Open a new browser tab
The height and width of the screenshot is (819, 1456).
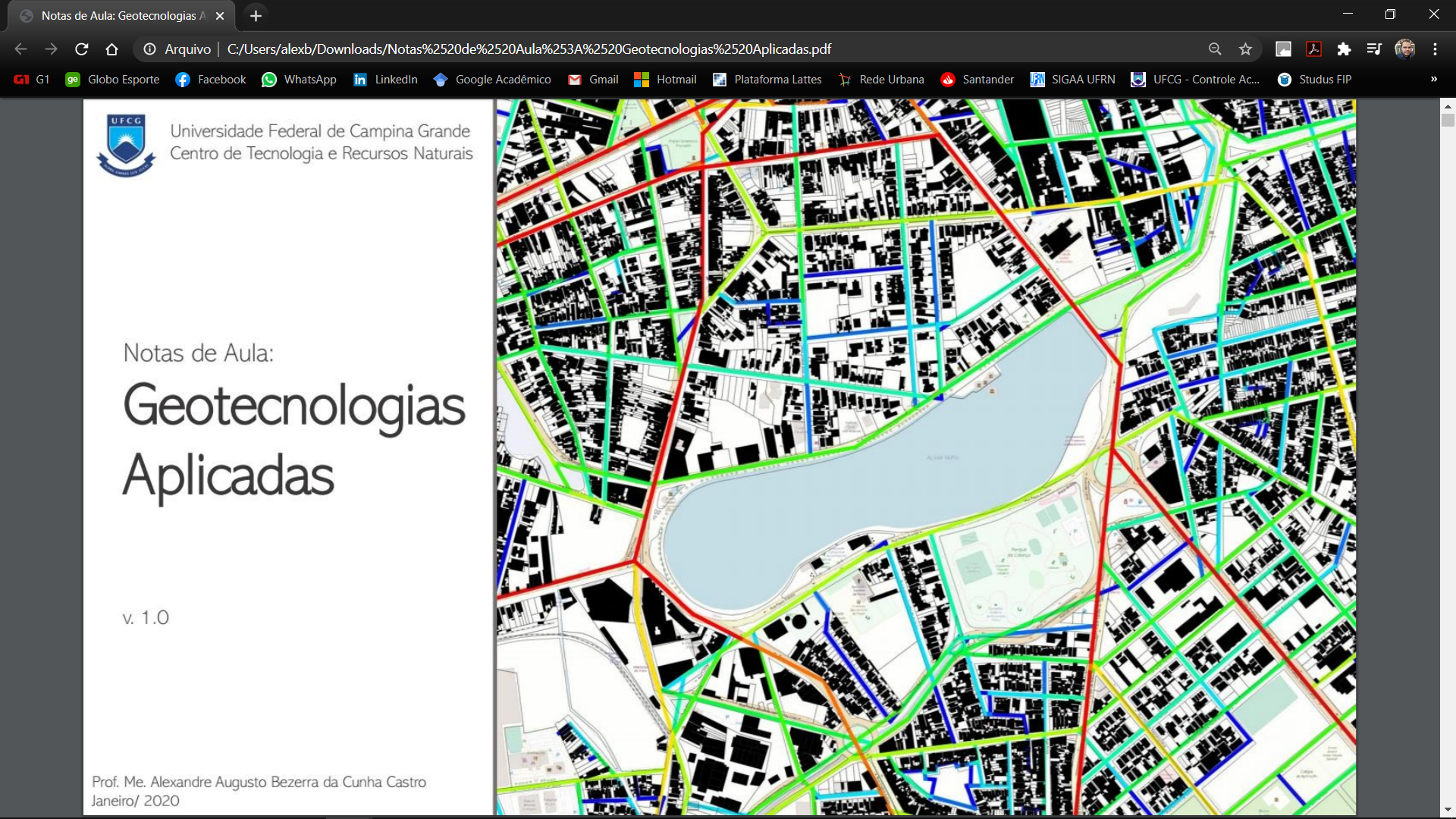[x=256, y=15]
